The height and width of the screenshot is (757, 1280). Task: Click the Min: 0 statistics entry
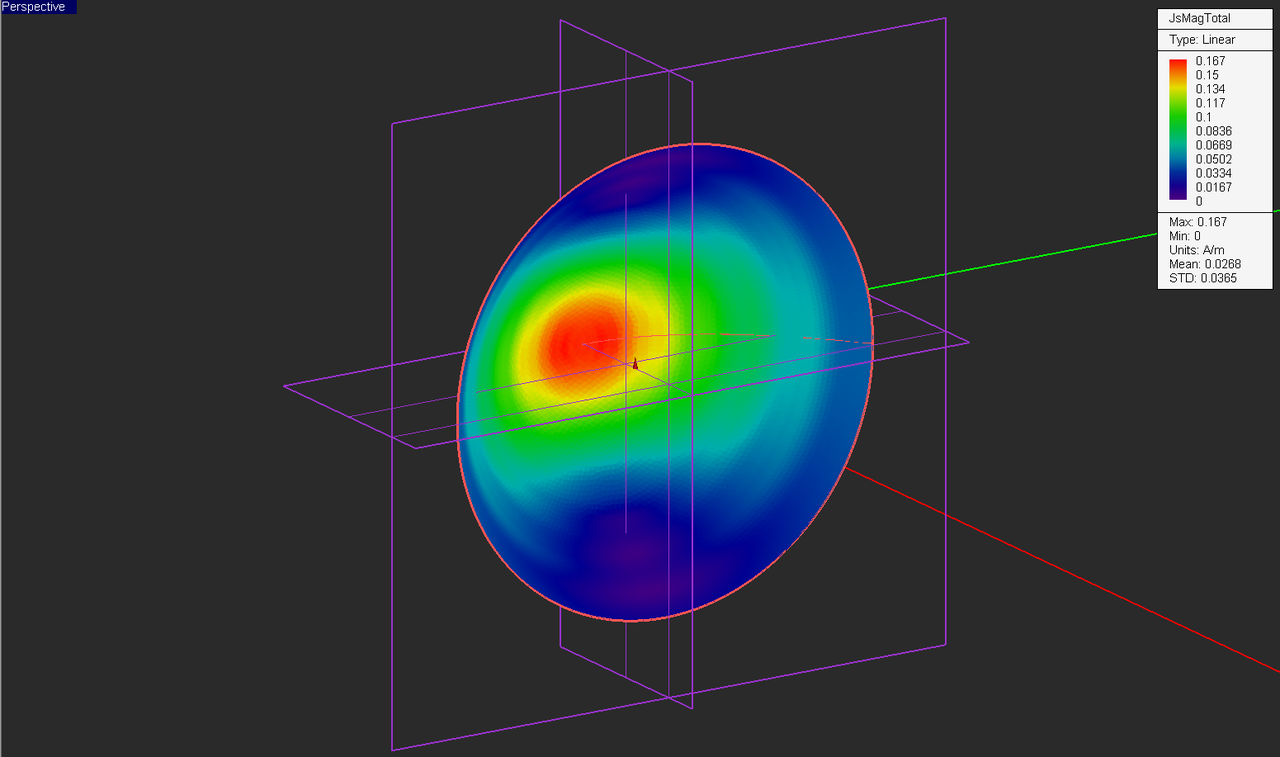click(1188, 235)
